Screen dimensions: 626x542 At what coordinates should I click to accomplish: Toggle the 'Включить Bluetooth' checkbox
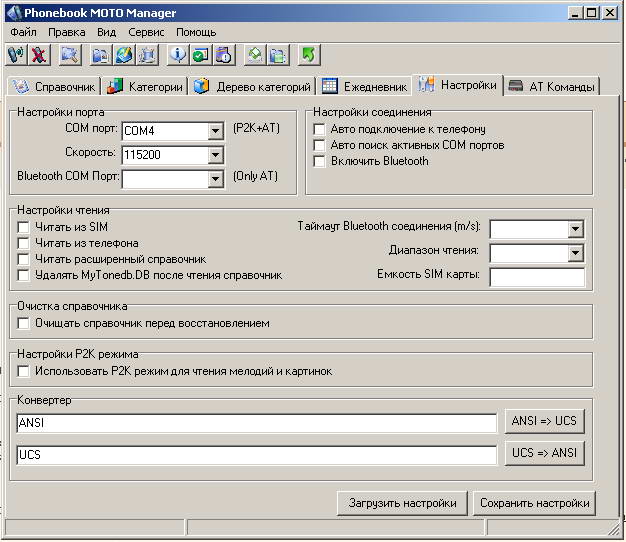(319, 161)
